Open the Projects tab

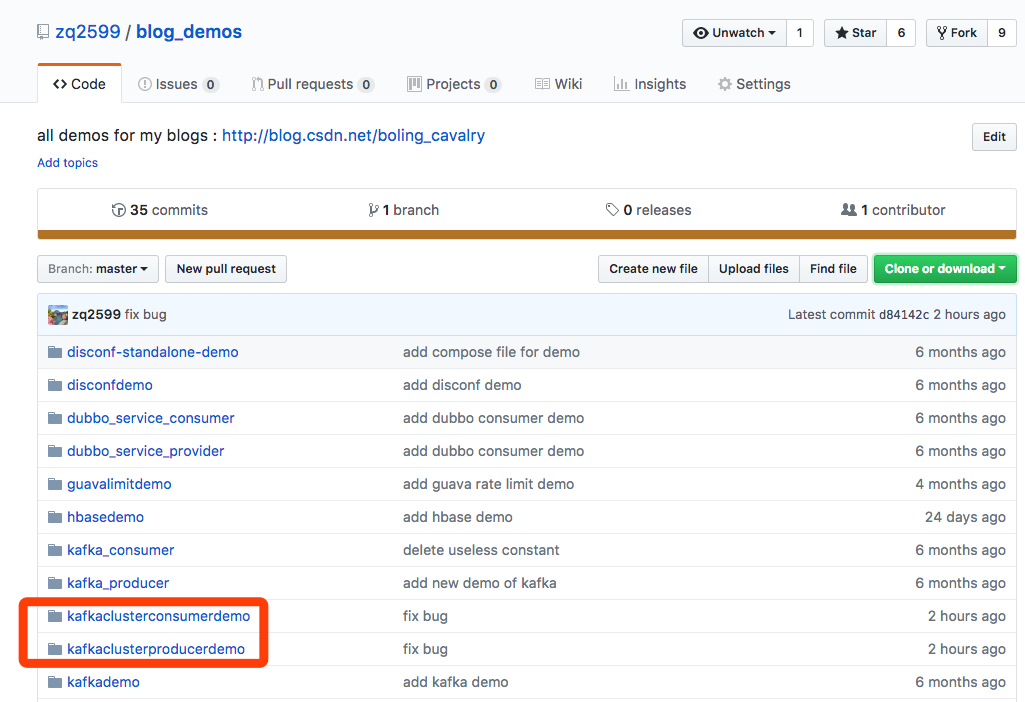click(x=454, y=84)
